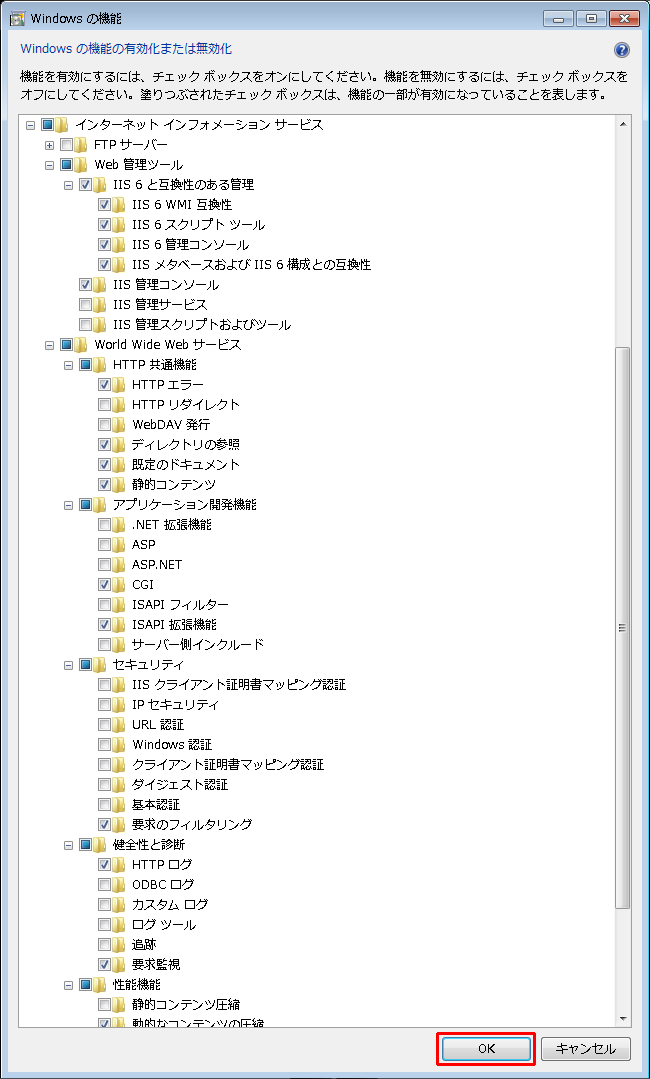Image resolution: width=650 pixels, height=1079 pixels.
Task: Click the folder icon beside World Wide Web サービス
Action: [x=81, y=344]
